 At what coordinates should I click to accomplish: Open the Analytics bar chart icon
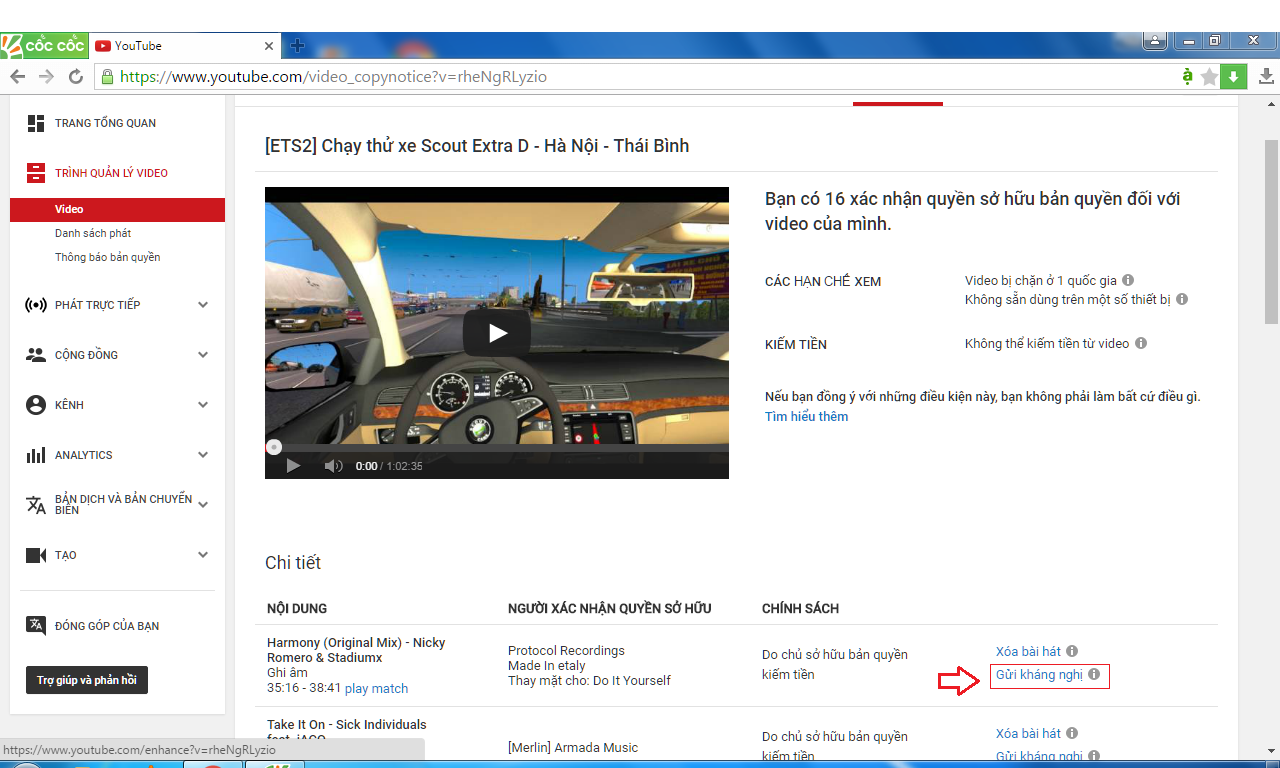36,455
